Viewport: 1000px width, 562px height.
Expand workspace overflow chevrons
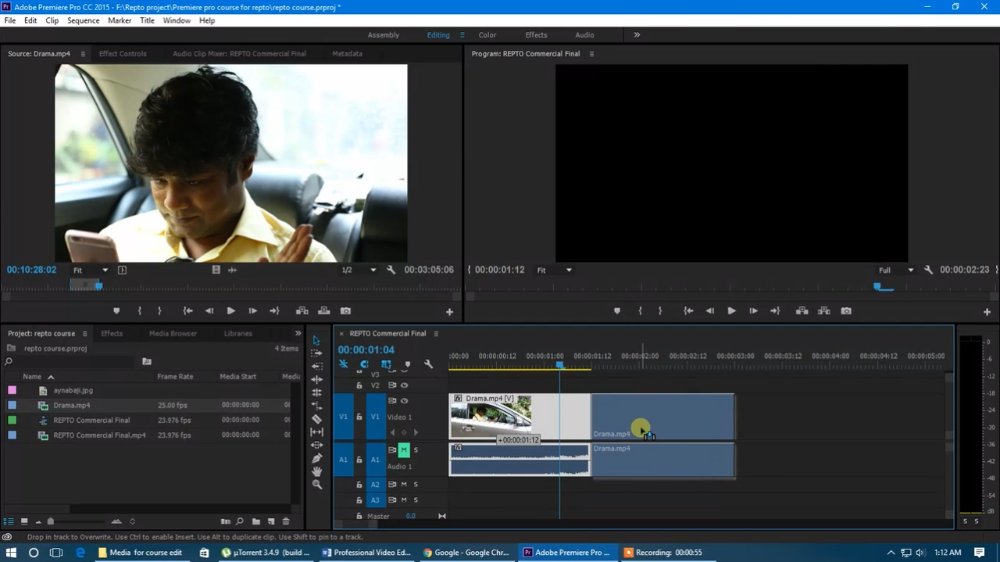click(x=636, y=35)
